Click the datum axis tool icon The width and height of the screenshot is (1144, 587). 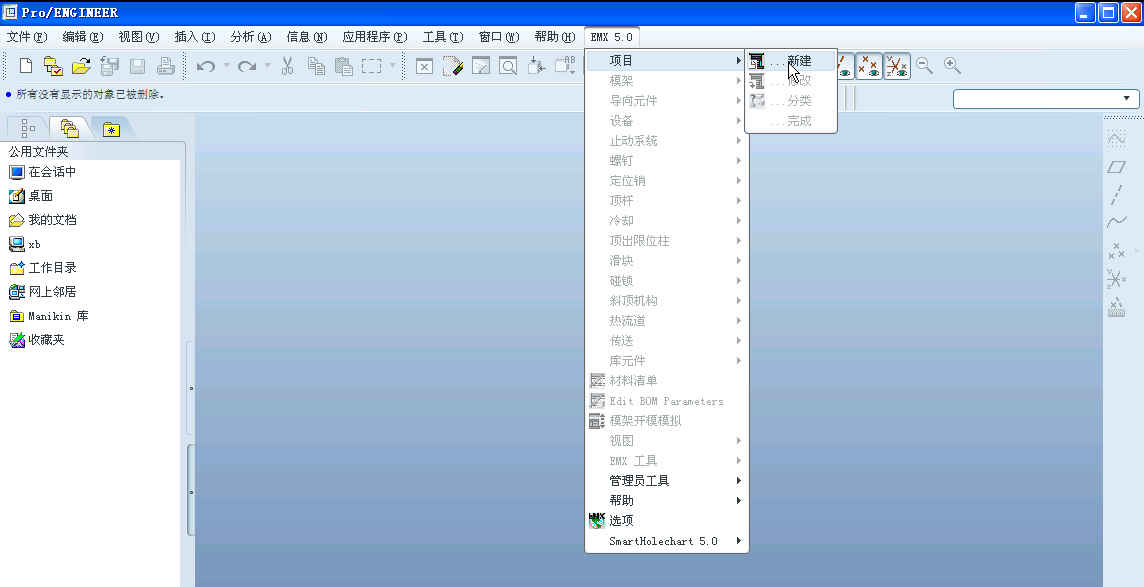[x=1116, y=195]
